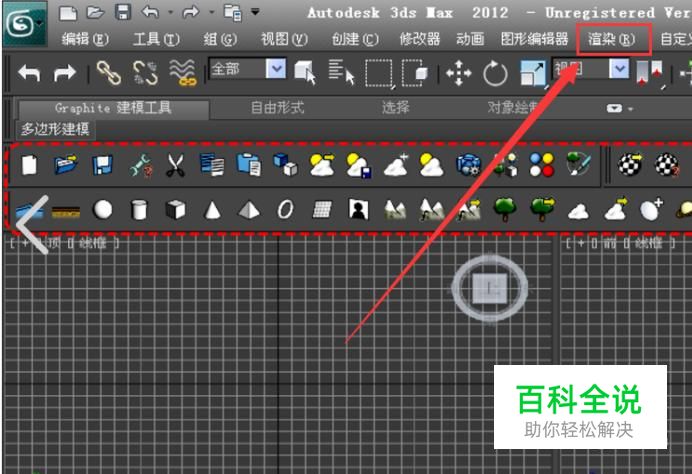Create a Sphere using the sphere icon
The width and height of the screenshot is (692, 474).
pyautogui.click(x=102, y=210)
